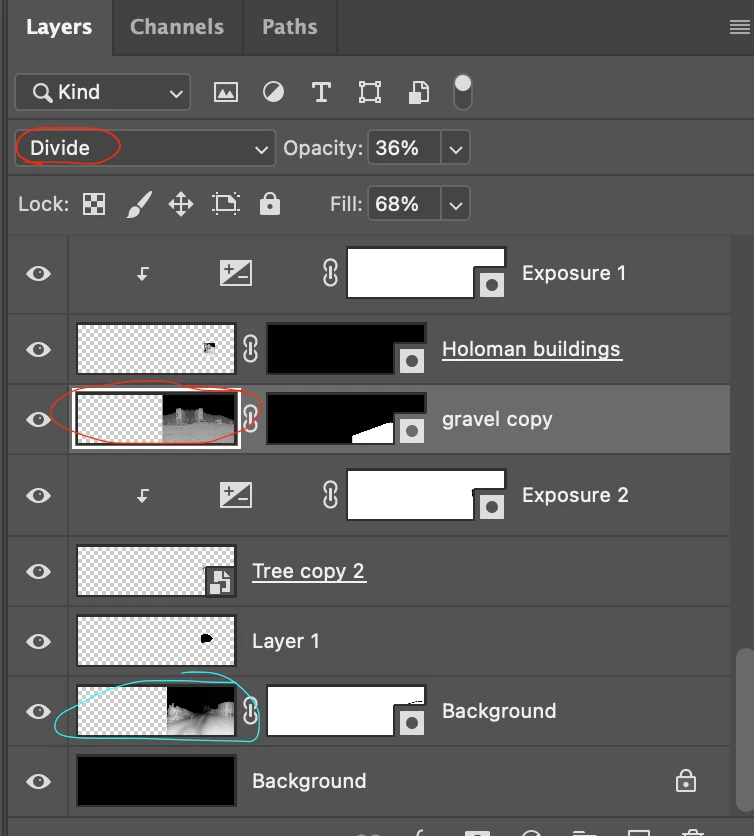Open the Opacity slider dropdown arrow
The width and height of the screenshot is (754, 836).
[455, 148]
